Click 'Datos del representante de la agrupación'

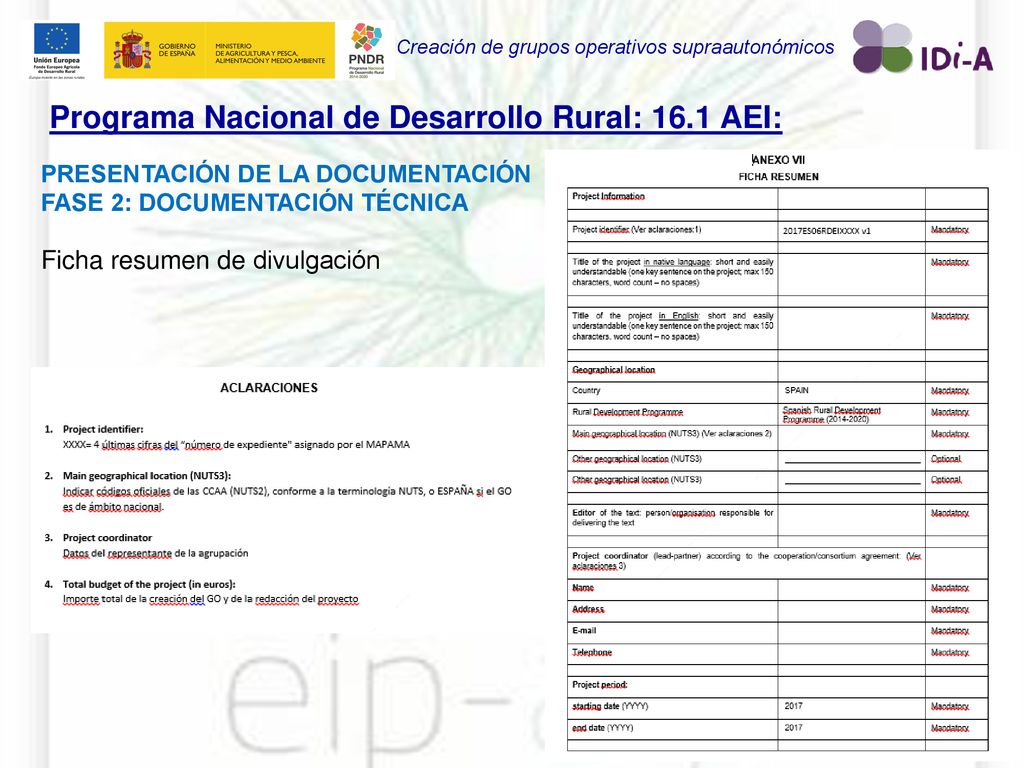155,553
